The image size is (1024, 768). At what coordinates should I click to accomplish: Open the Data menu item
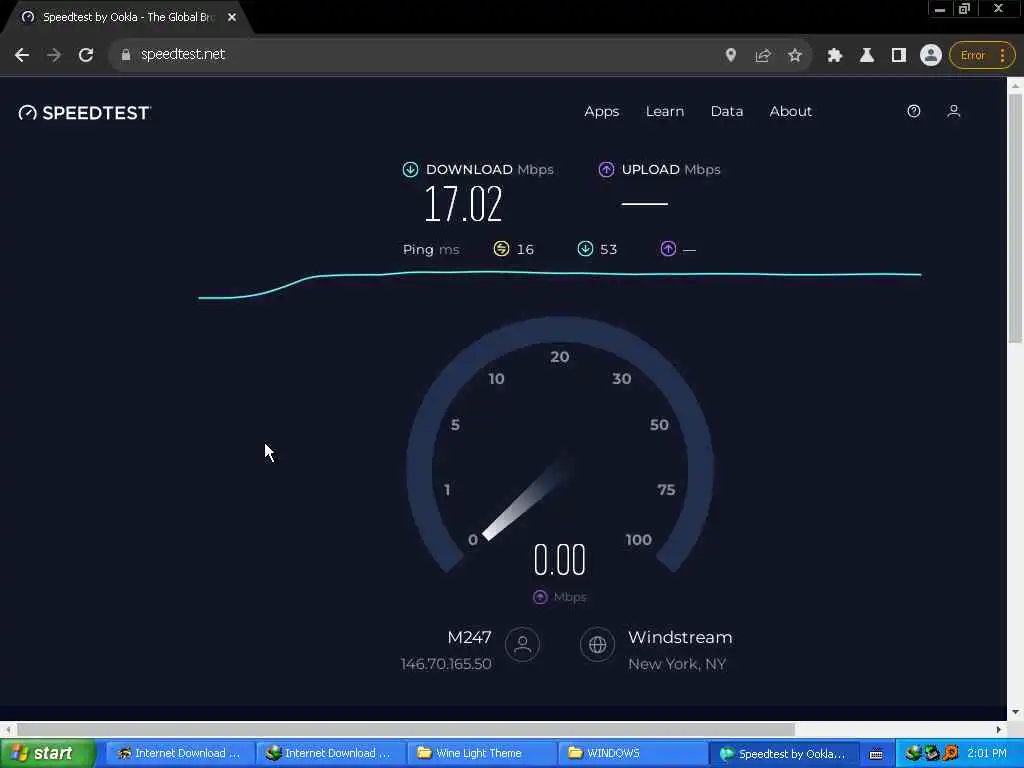coord(727,112)
